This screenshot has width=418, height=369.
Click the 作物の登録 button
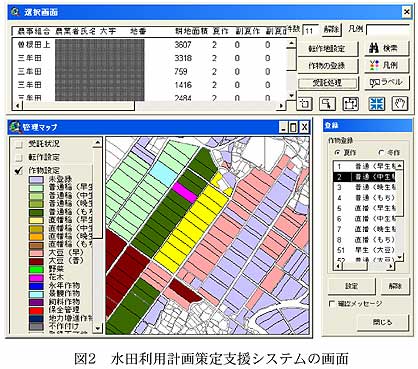click(327, 66)
